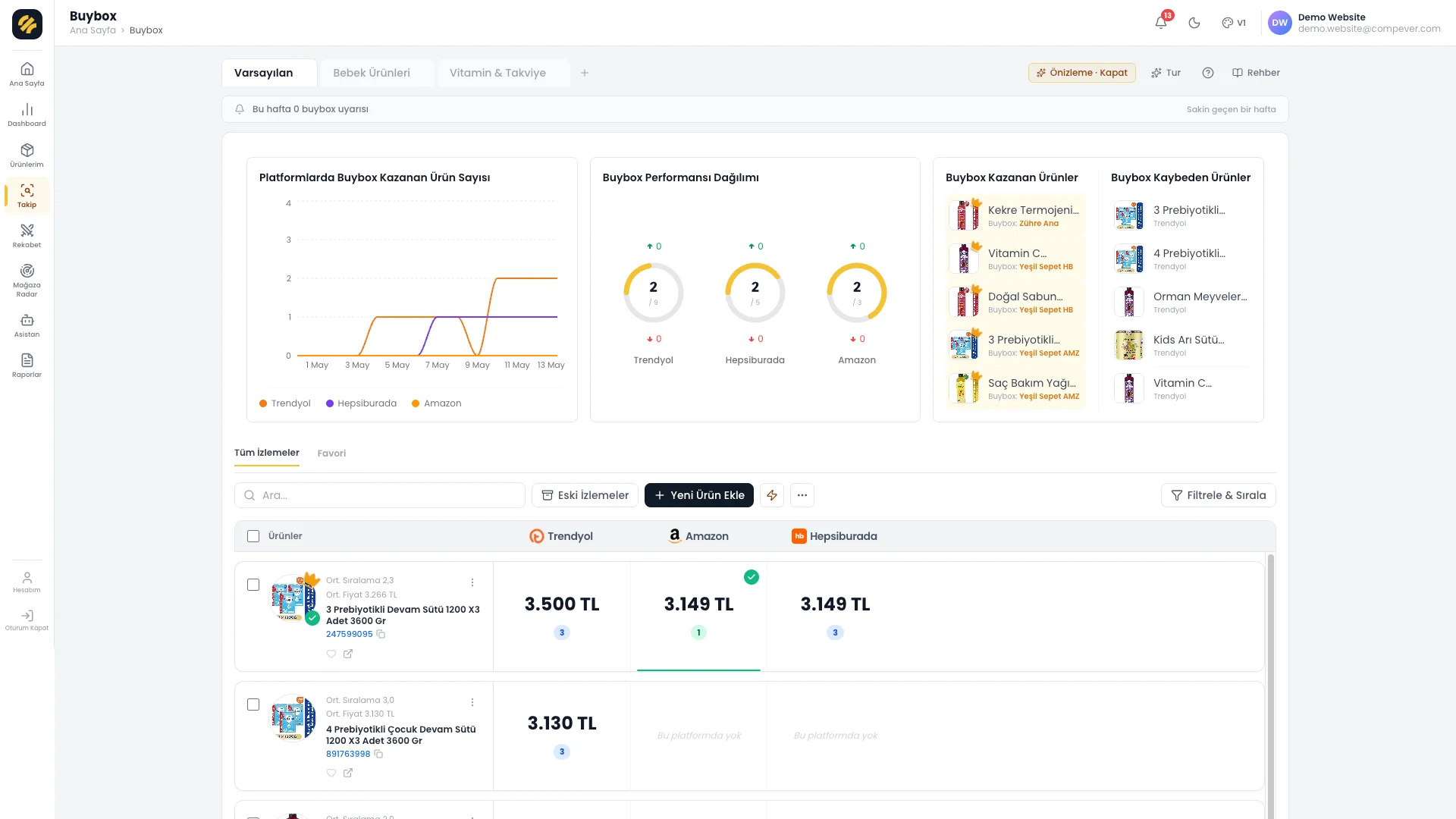This screenshot has width=1456, height=819.
Task: Open Filtrele & Sırala options
Action: [x=1218, y=495]
